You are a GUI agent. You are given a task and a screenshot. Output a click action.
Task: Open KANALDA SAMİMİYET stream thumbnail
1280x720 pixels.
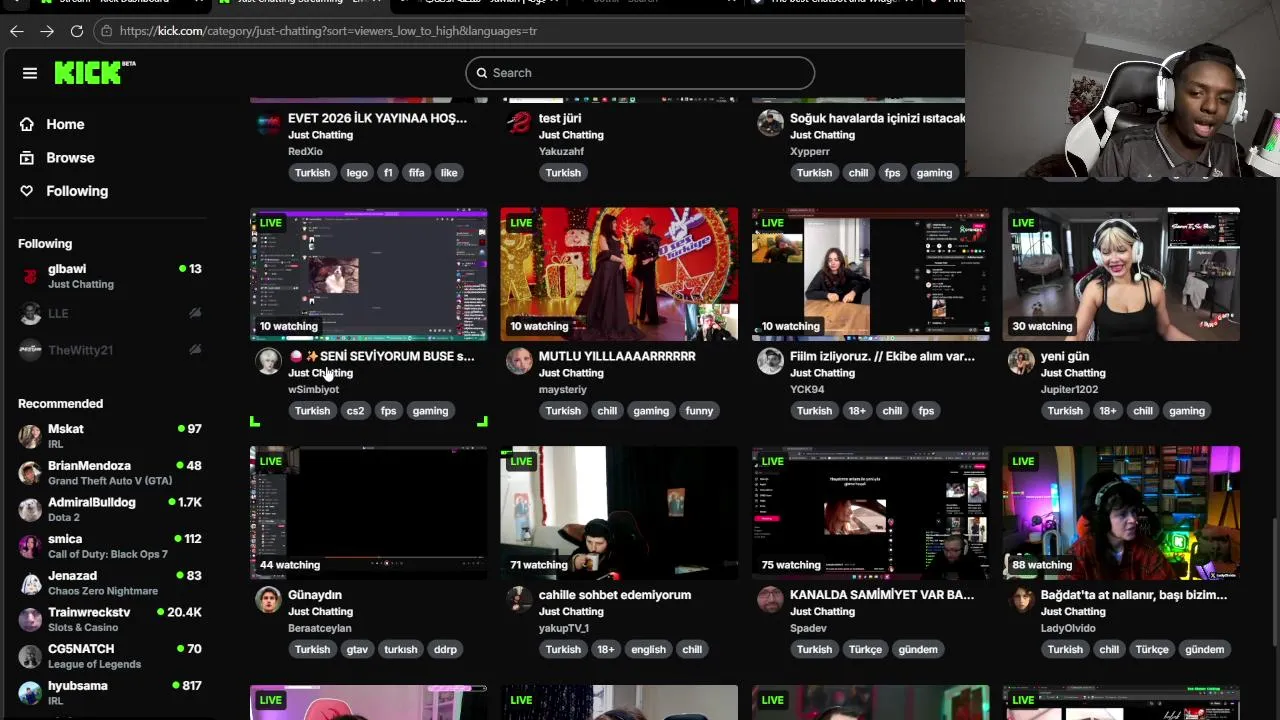tap(870, 513)
